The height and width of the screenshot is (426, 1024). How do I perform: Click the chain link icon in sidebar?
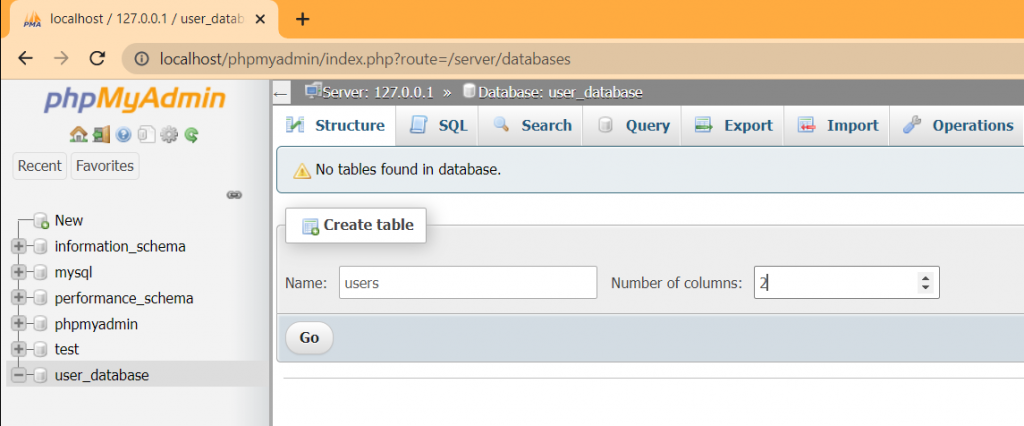(235, 194)
